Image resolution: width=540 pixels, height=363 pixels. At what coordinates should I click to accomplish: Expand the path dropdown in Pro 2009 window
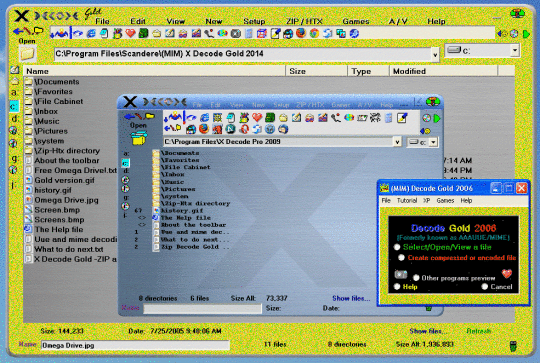397,142
